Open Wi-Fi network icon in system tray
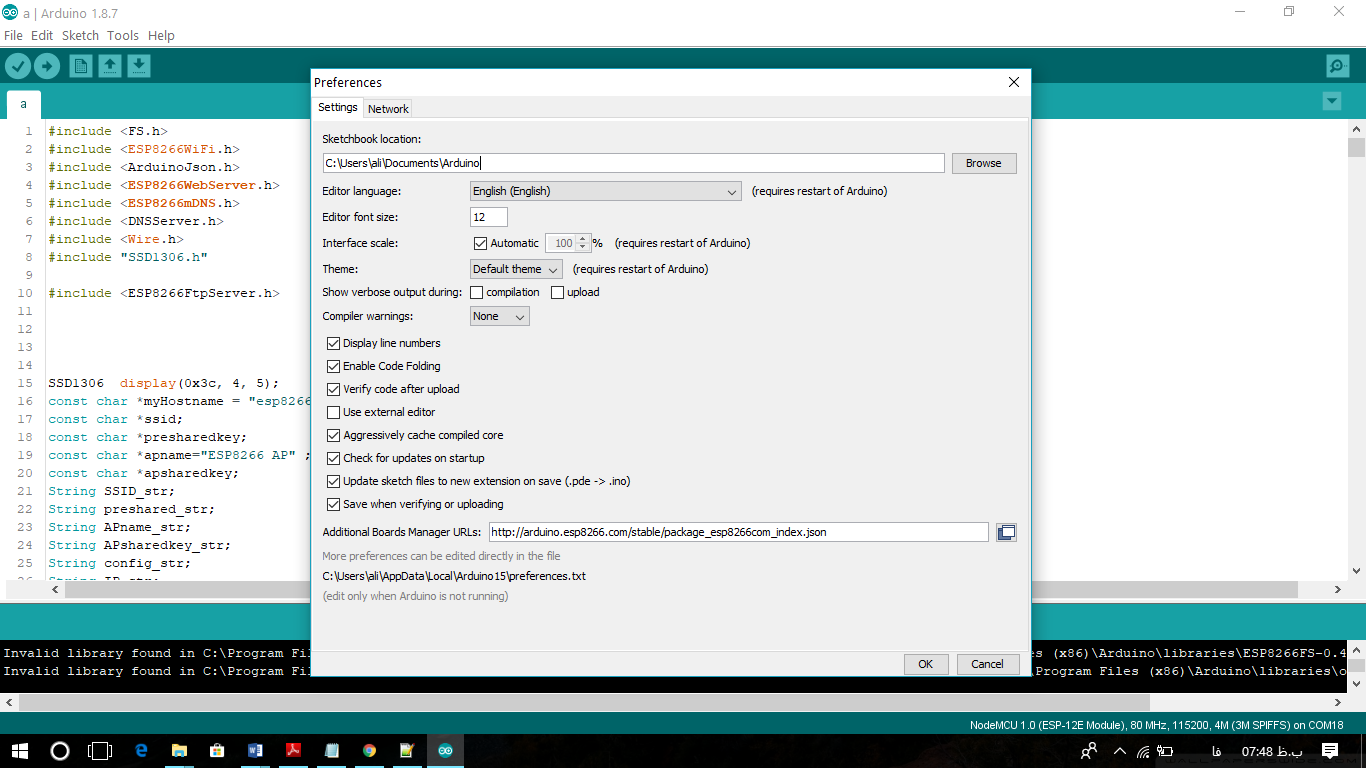The image size is (1366, 768). pyautogui.click(x=1142, y=750)
